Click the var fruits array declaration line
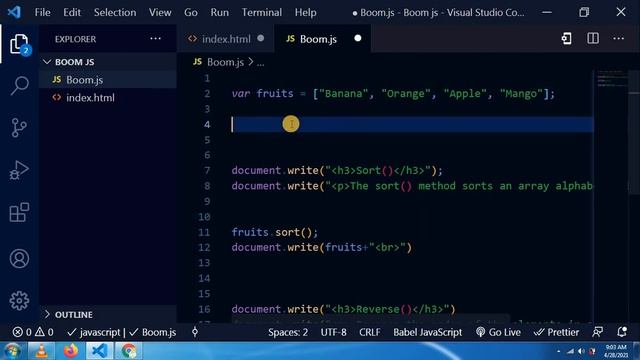 pos(393,94)
